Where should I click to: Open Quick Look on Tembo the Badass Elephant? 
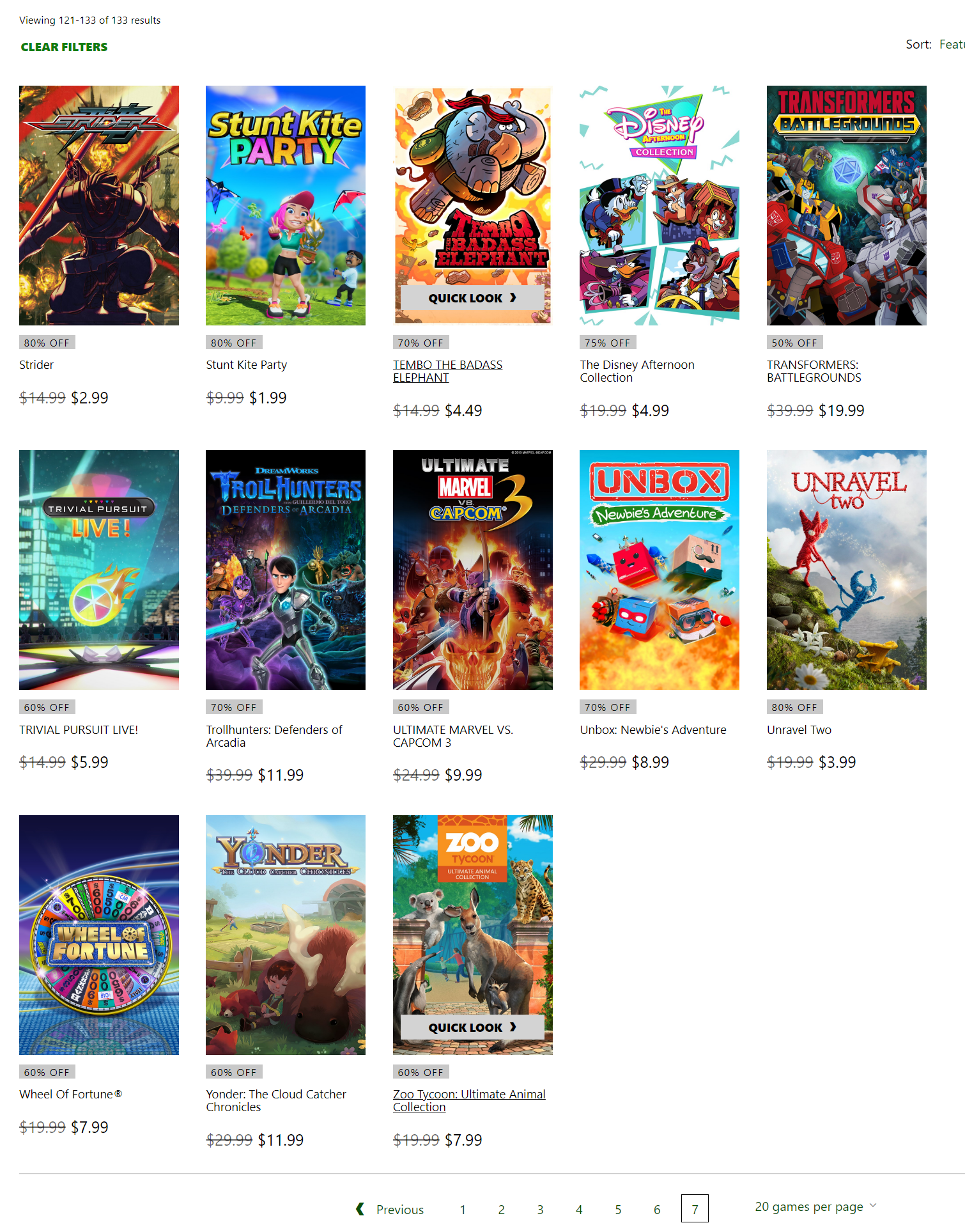click(472, 298)
